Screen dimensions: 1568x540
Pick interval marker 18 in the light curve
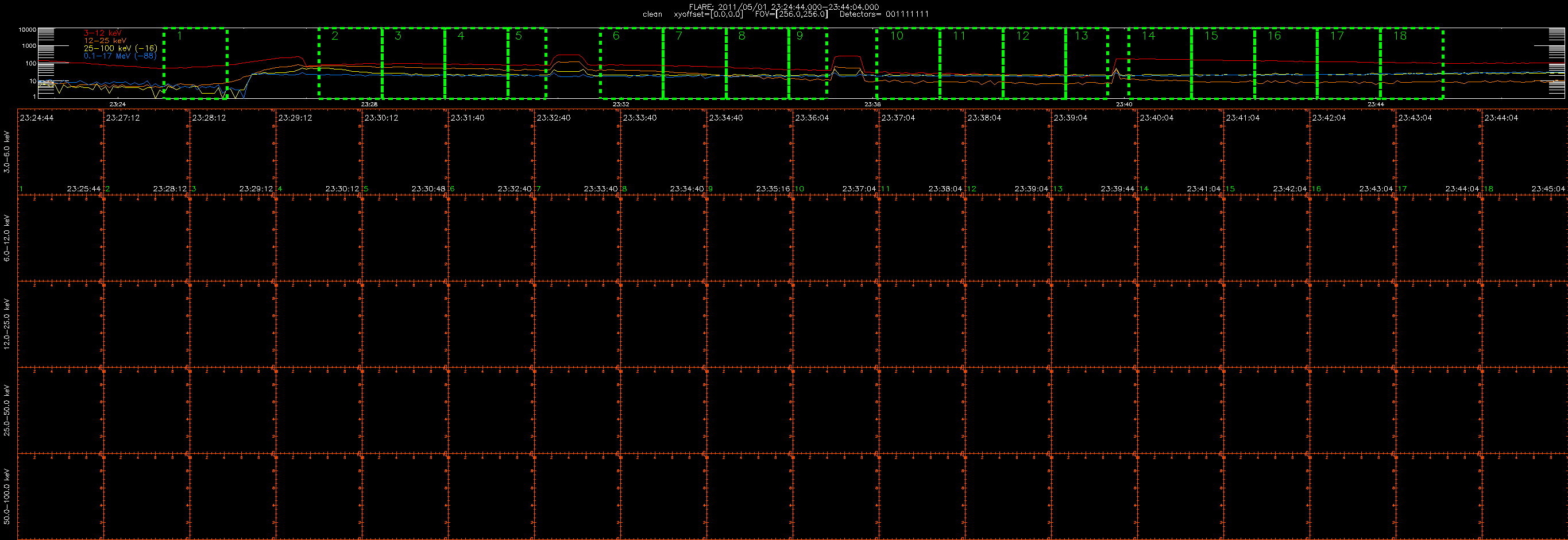(1401, 36)
